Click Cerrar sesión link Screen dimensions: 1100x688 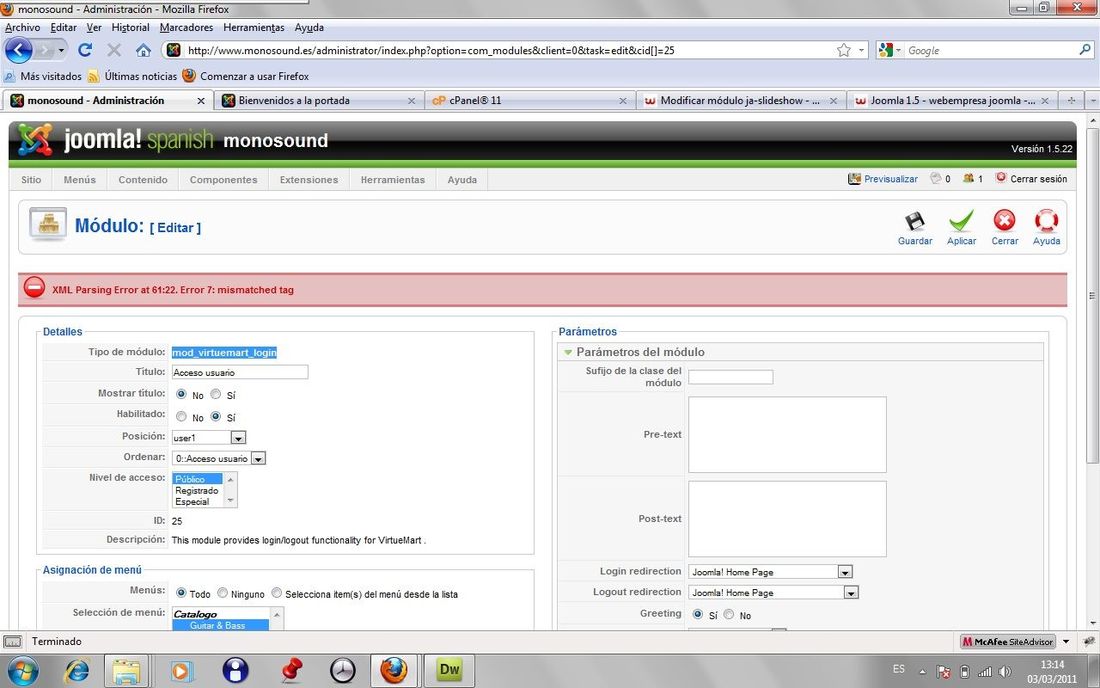pos(1038,179)
